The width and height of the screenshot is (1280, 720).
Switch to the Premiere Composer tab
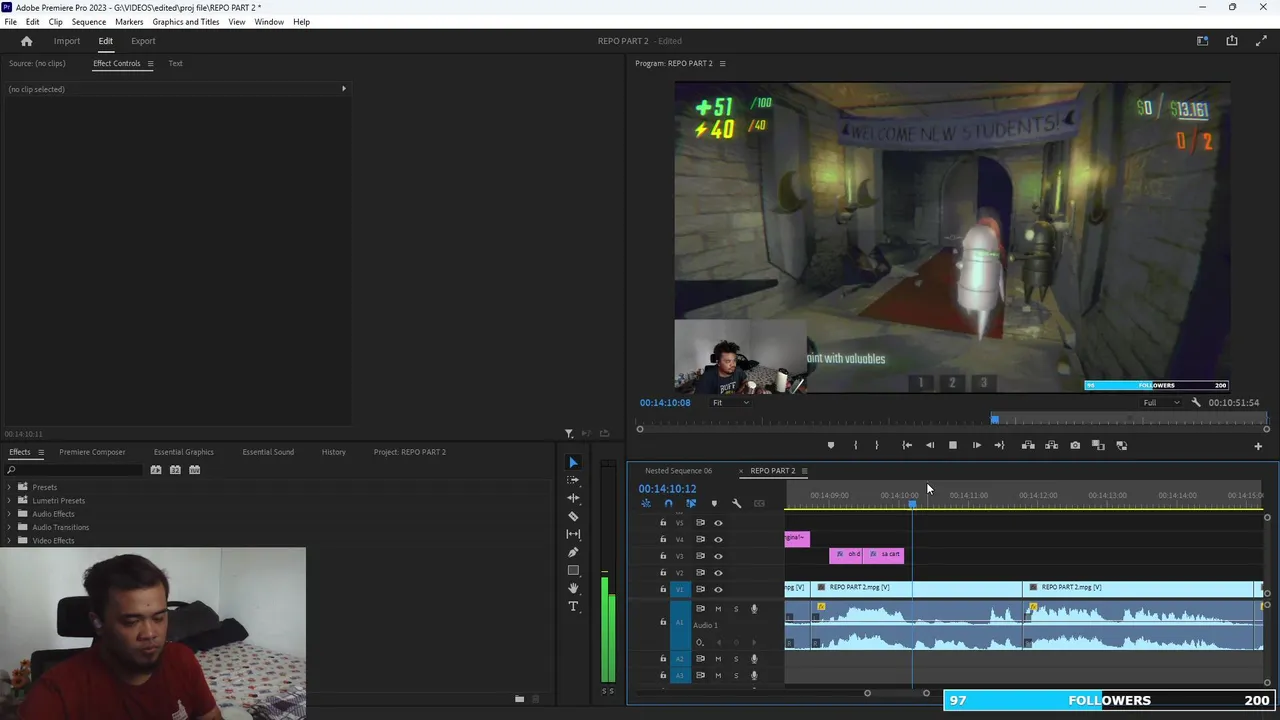[x=92, y=452]
